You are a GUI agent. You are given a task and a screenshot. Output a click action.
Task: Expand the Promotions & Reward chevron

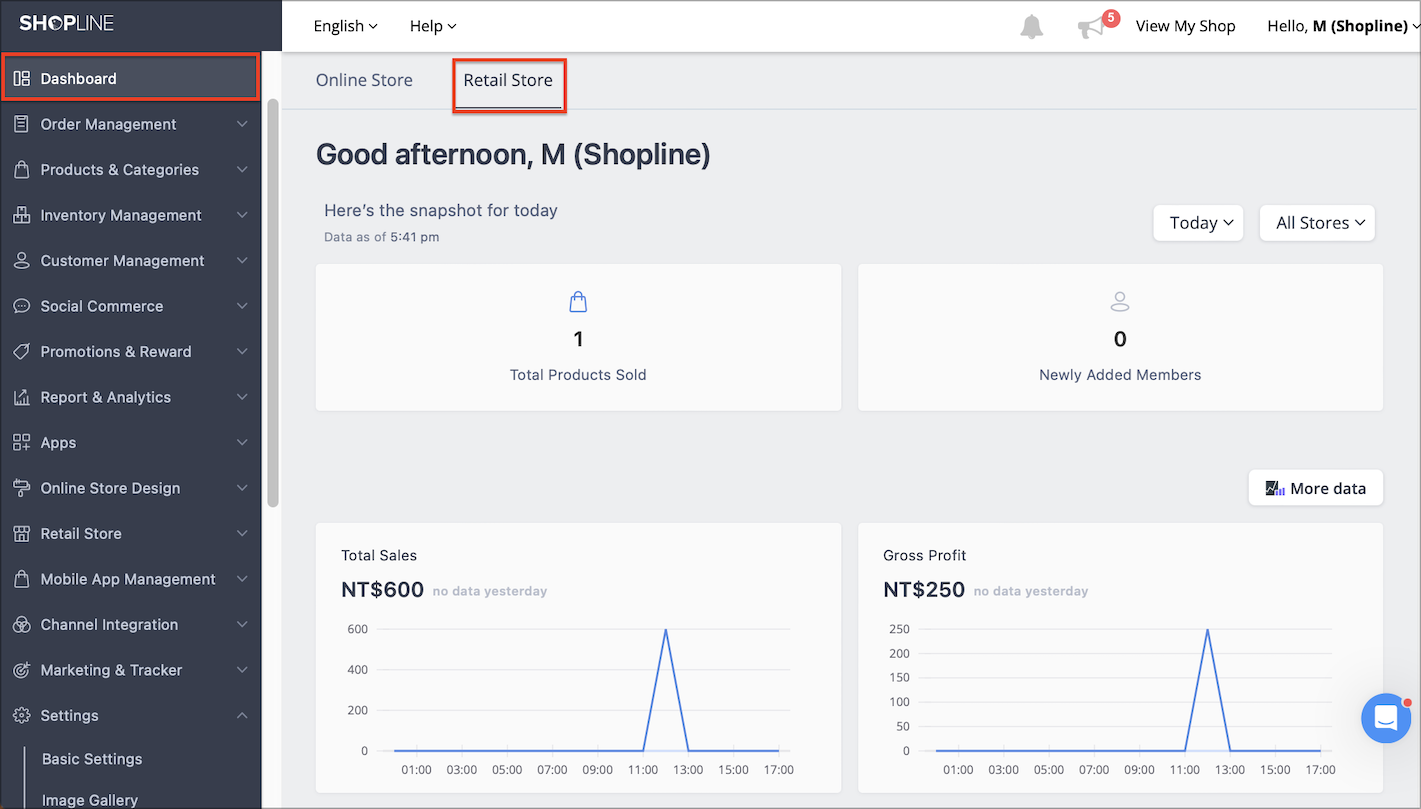click(x=242, y=352)
